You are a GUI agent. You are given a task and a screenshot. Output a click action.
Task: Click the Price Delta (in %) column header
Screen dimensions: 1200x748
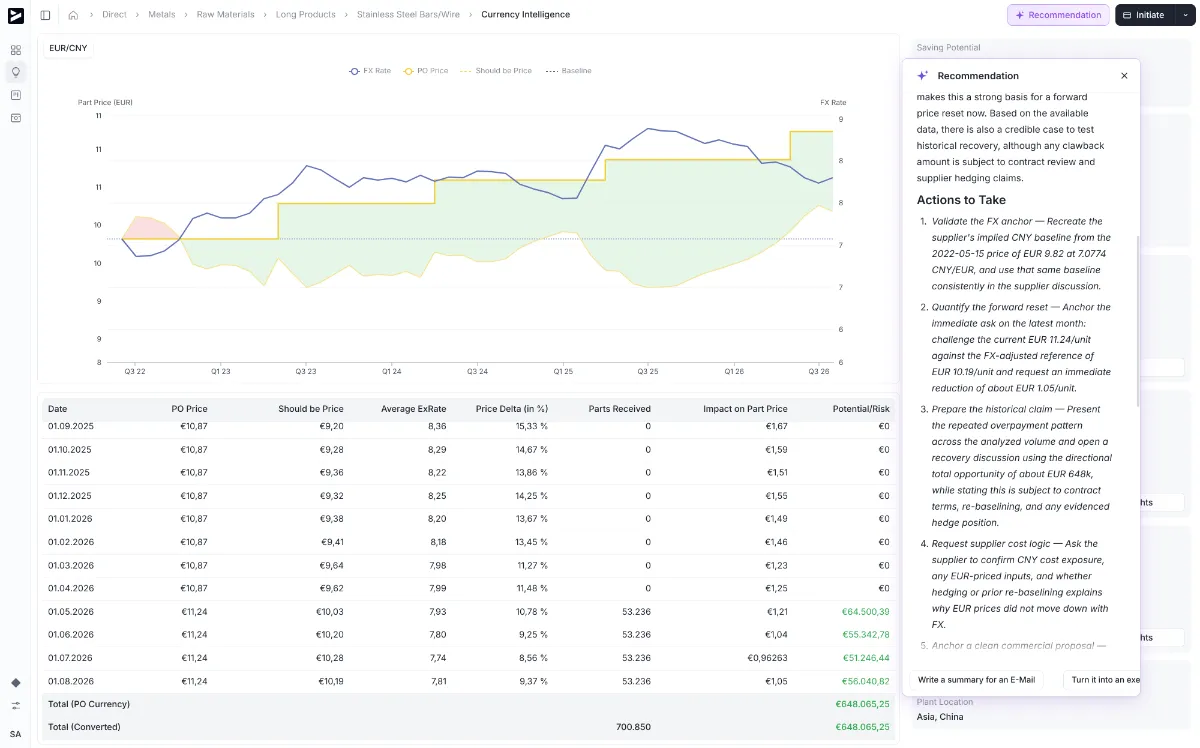pos(512,409)
